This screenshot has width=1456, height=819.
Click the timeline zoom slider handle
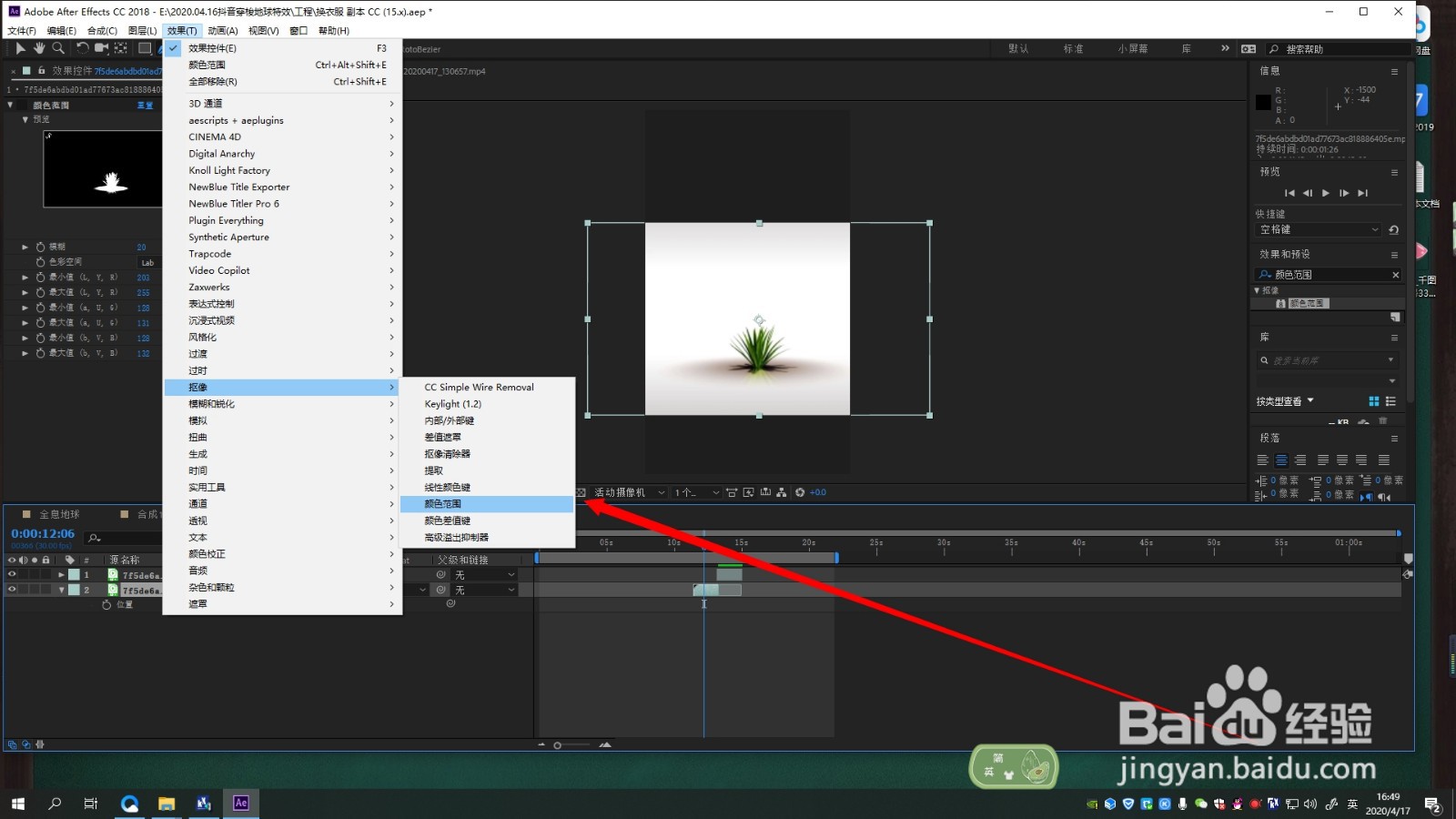[x=557, y=745]
